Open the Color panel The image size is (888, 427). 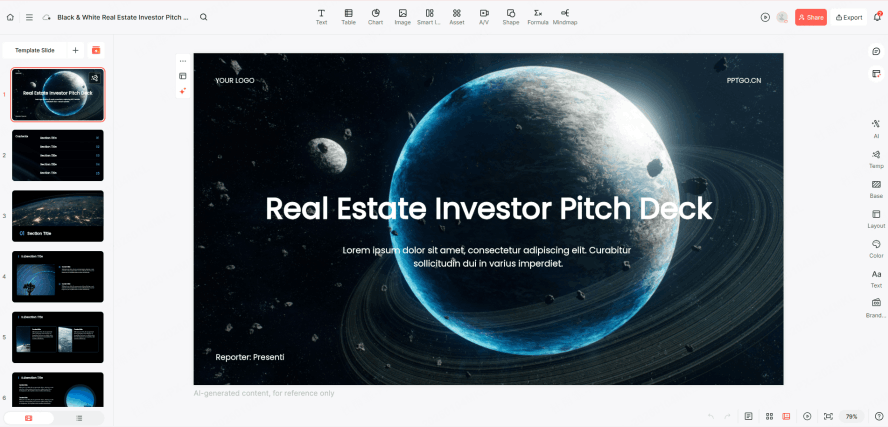point(876,249)
